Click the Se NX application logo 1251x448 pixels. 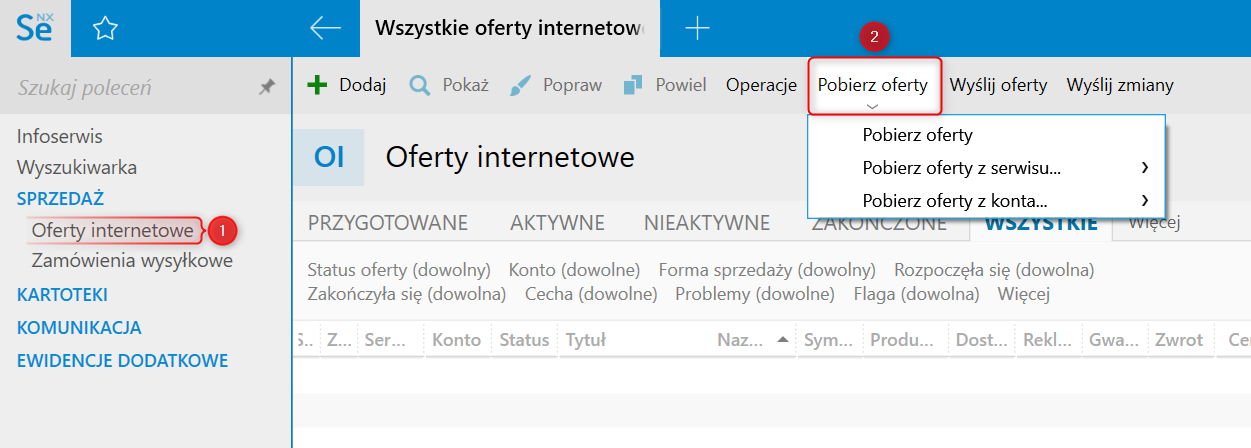[x=34, y=28]
